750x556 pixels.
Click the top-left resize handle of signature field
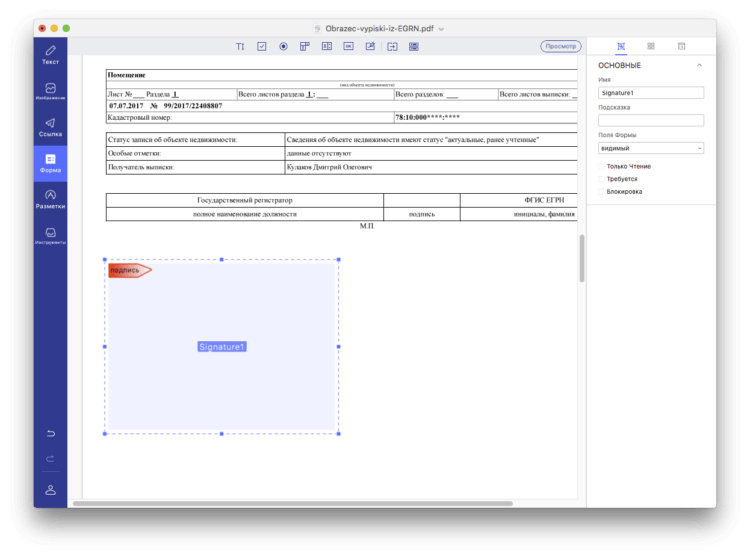click(105, 259)
